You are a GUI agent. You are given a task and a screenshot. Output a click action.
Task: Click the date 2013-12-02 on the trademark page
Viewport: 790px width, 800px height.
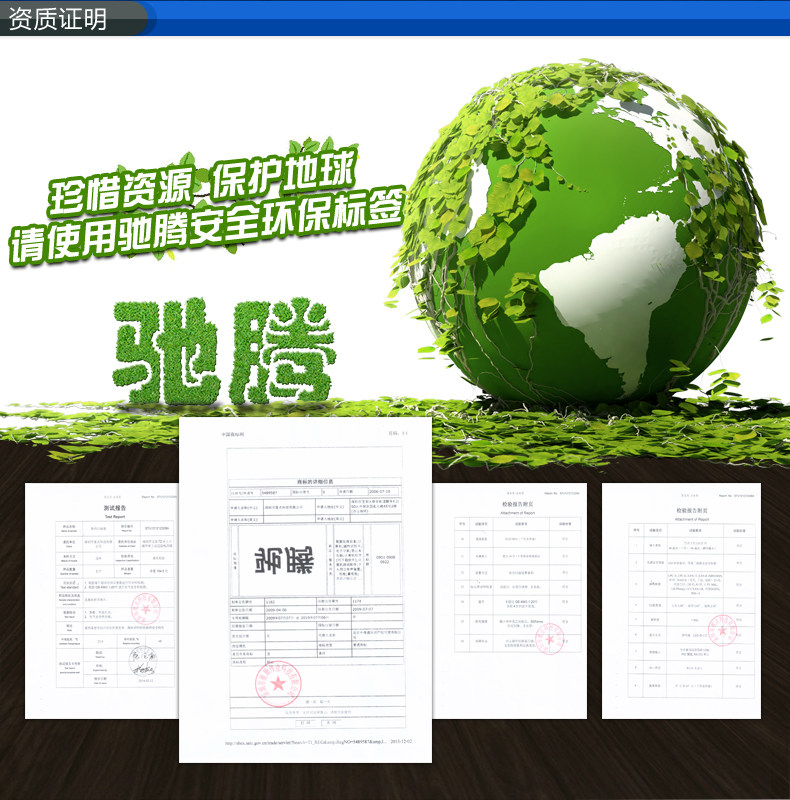401,741
